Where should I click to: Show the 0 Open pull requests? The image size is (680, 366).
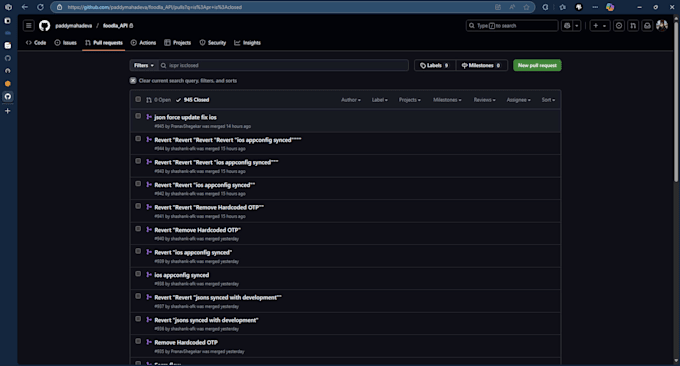158,100
